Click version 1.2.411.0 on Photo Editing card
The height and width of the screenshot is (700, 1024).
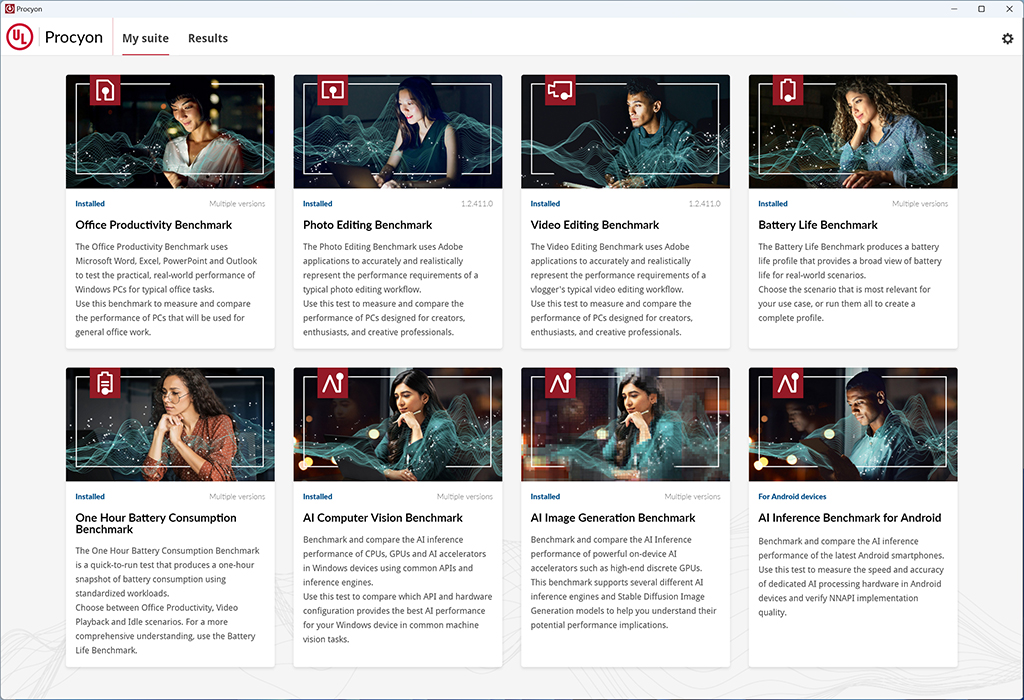[x=477, y=204]
